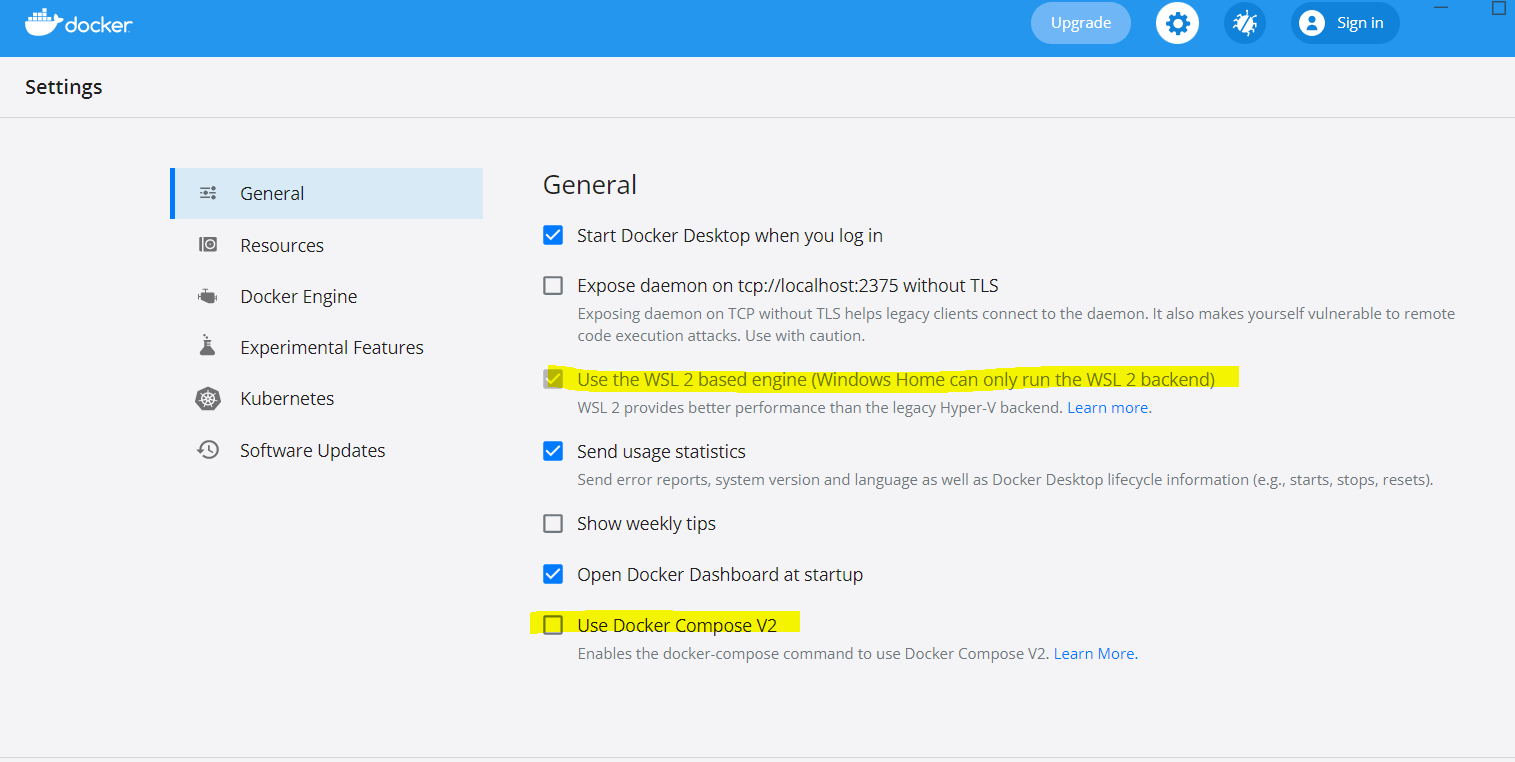Click the 'Send error reports, system version' description
The height and width of the screenshot is (762, 1515).
click(x=1005, y=480)
